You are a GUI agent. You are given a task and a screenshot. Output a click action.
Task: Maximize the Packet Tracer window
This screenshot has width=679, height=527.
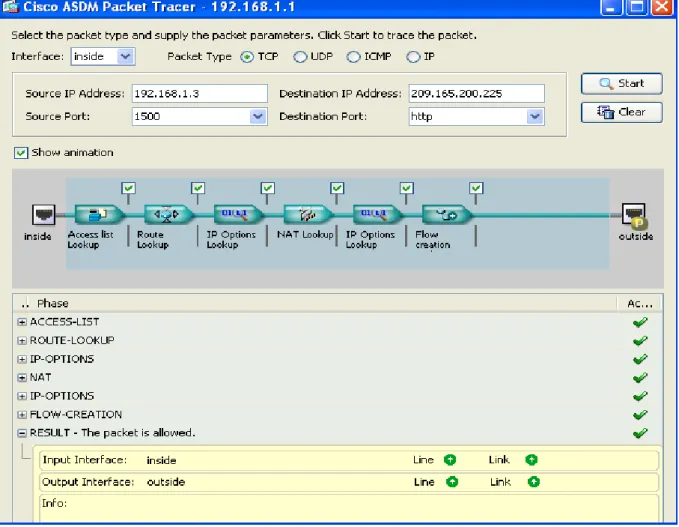[637, 6]
